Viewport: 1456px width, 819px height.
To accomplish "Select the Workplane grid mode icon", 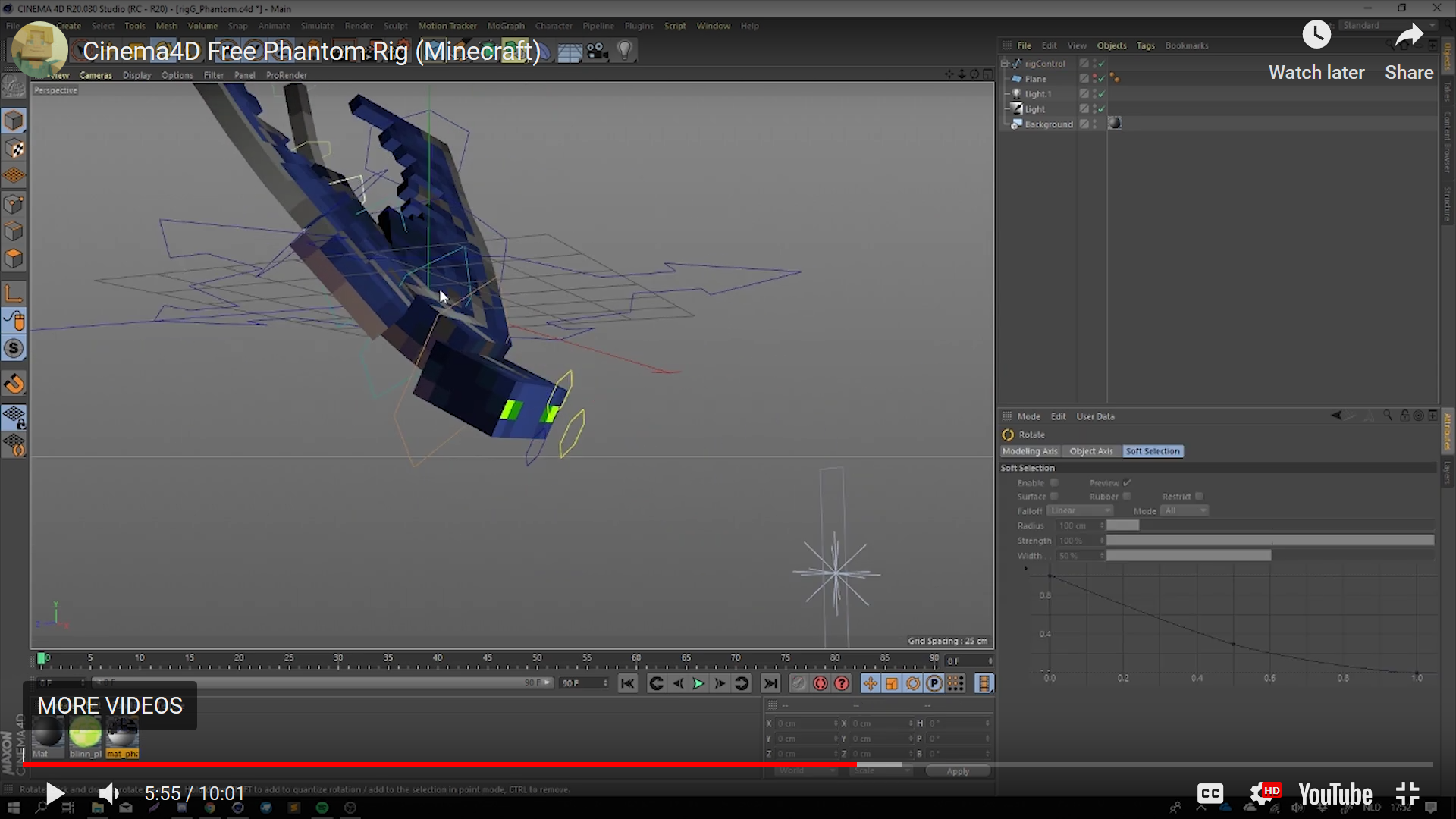I will pyautogui.click(x=14, y=176).
